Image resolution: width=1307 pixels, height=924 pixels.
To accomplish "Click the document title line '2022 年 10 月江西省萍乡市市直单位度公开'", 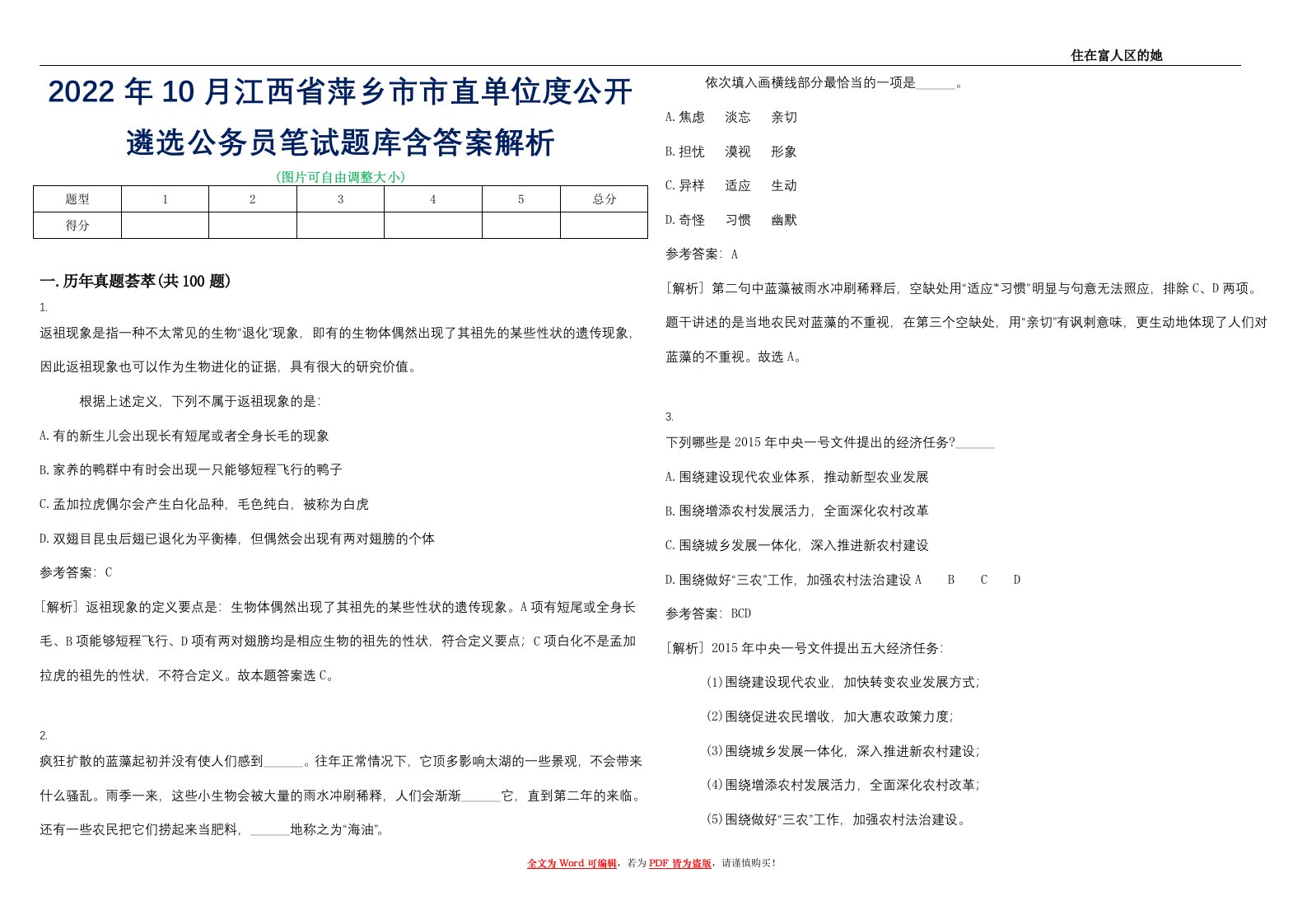I will [x=340, y=91].
